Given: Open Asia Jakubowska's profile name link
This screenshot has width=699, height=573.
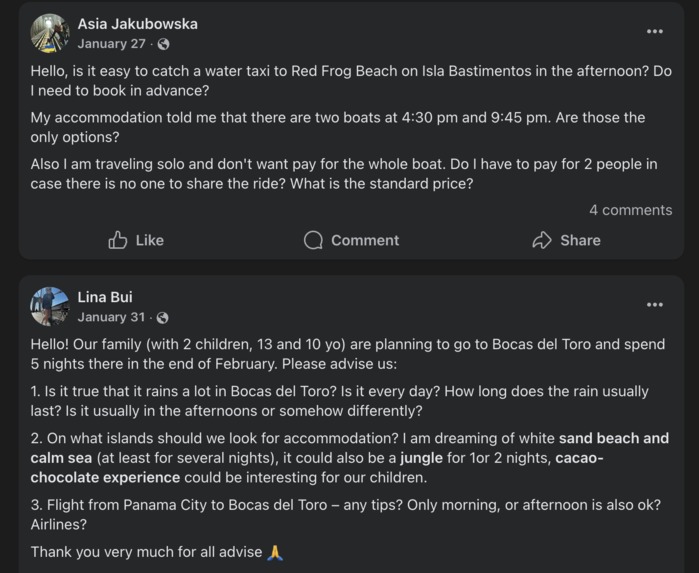Looking at the screenshot, I should tap(137, 23).
